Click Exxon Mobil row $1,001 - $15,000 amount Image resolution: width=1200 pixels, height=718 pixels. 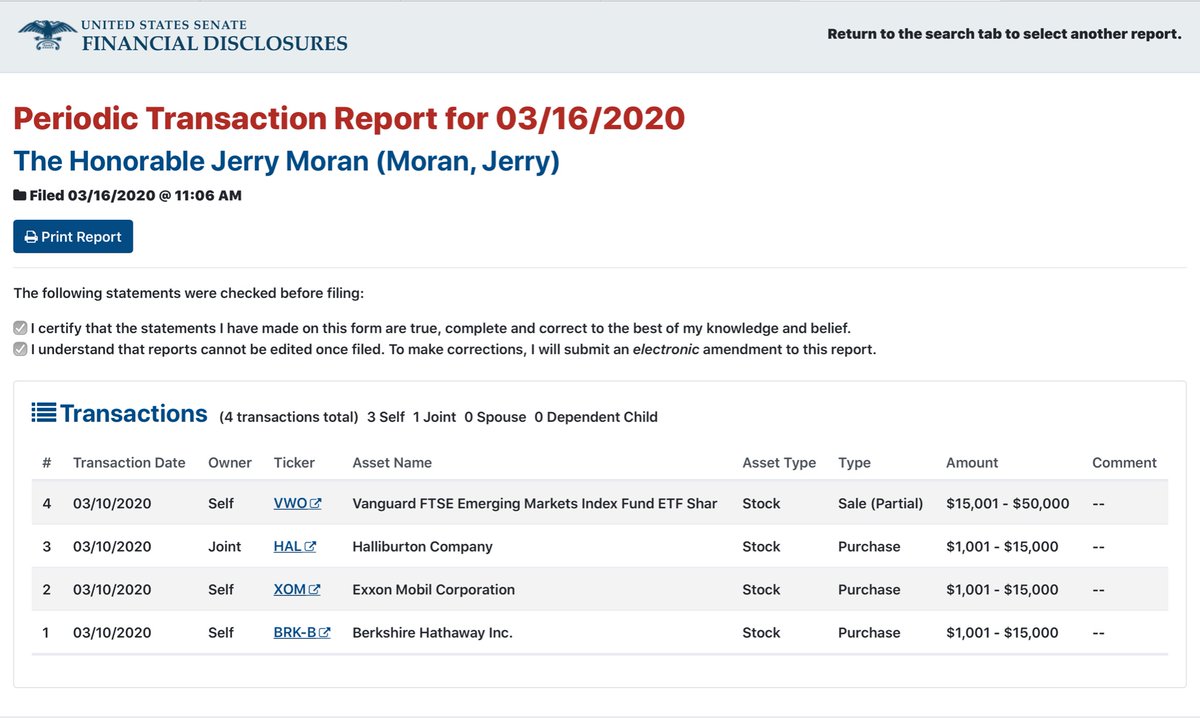[1002, 589]
